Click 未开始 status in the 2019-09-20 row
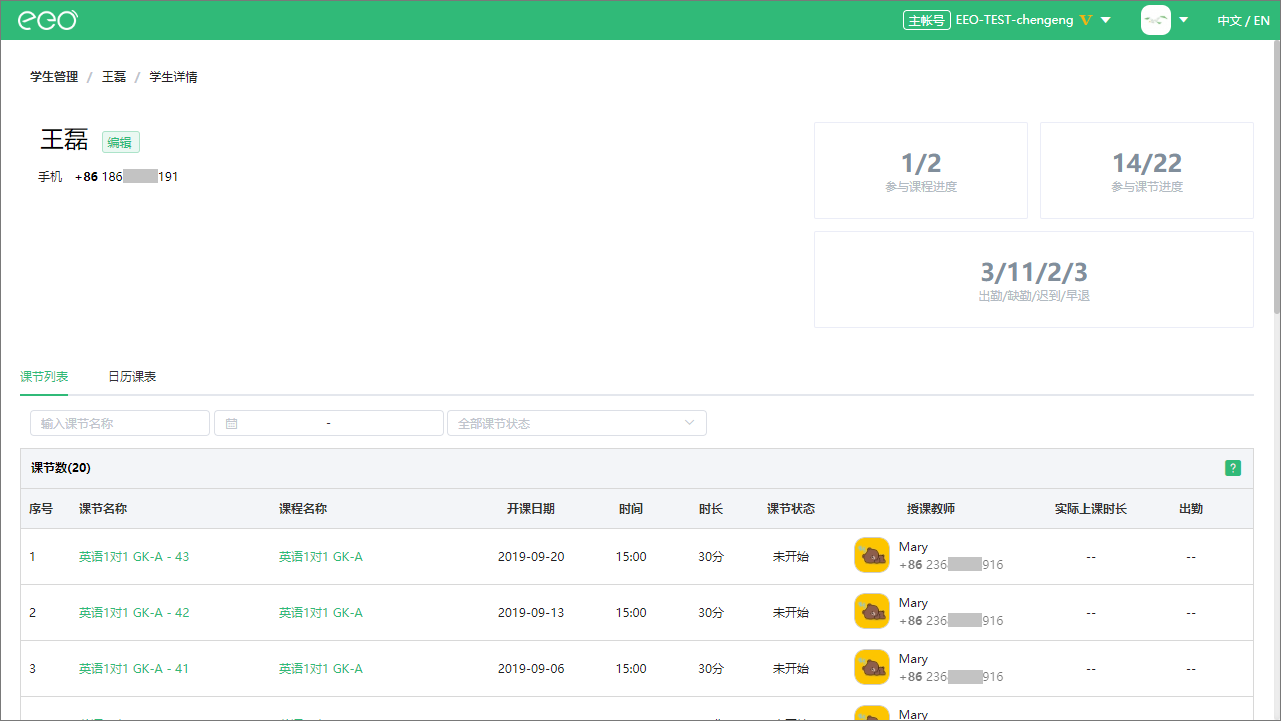1281x721 pixels. tap(791, 557)
